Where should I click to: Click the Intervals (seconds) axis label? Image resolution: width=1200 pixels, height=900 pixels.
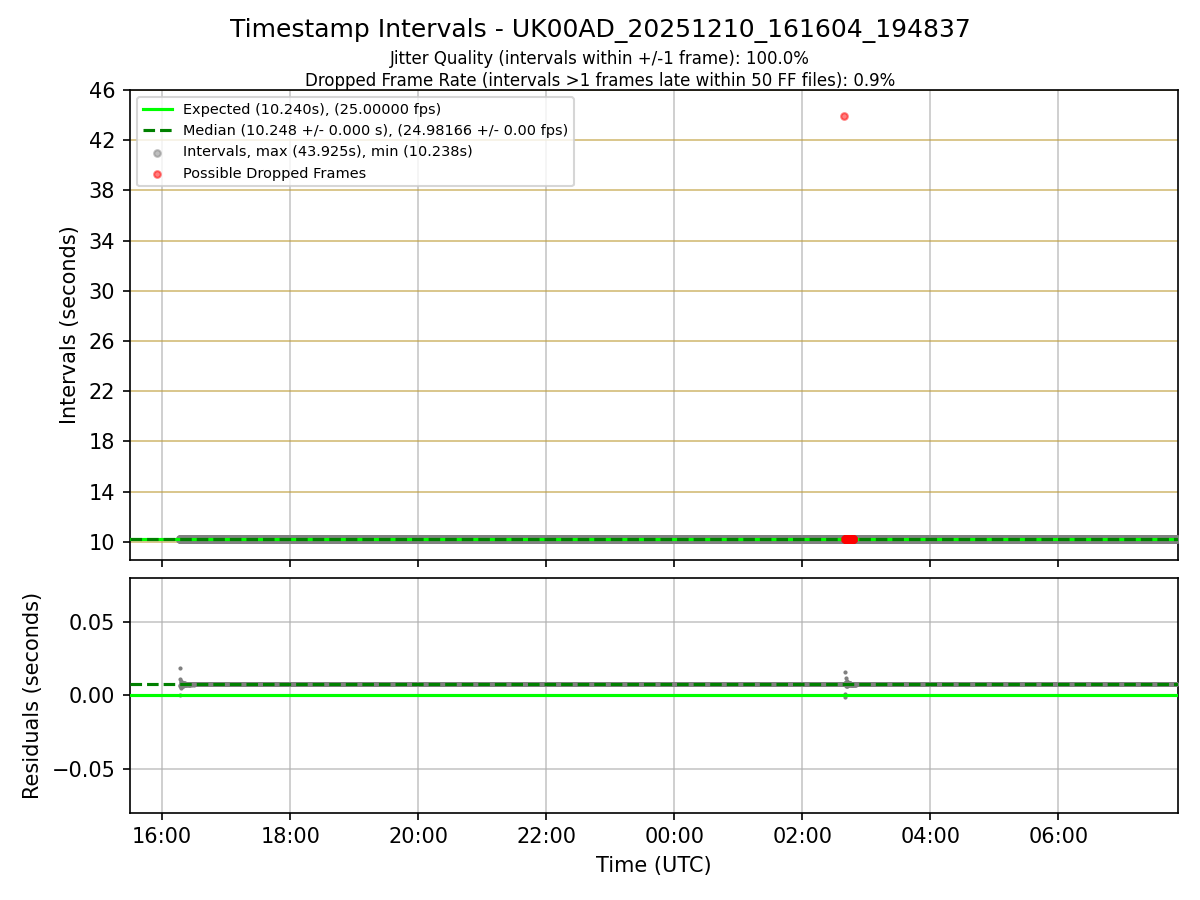pyautogui.click(x=68, y=325)
